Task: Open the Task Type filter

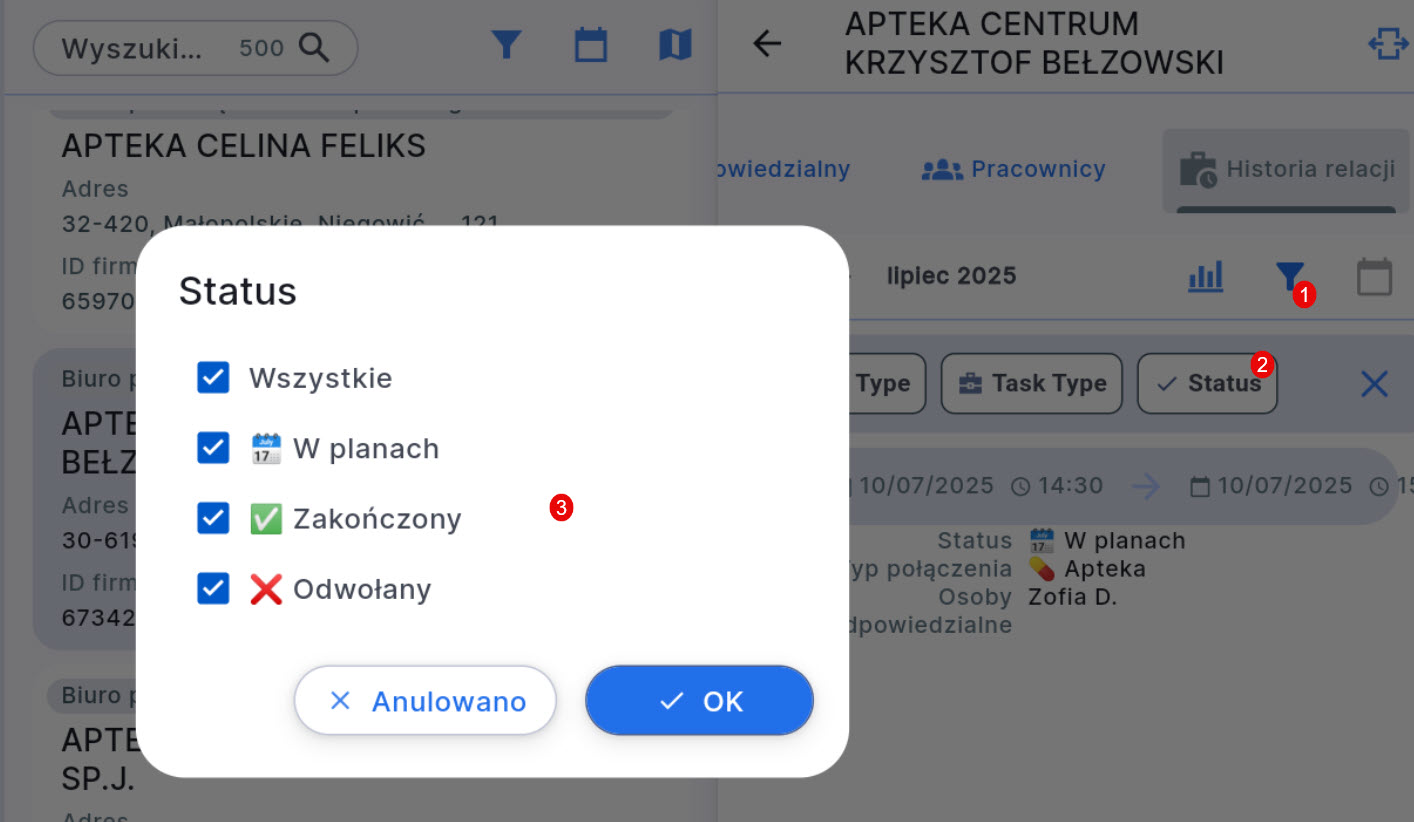Action: click(x=1031, y=383)
